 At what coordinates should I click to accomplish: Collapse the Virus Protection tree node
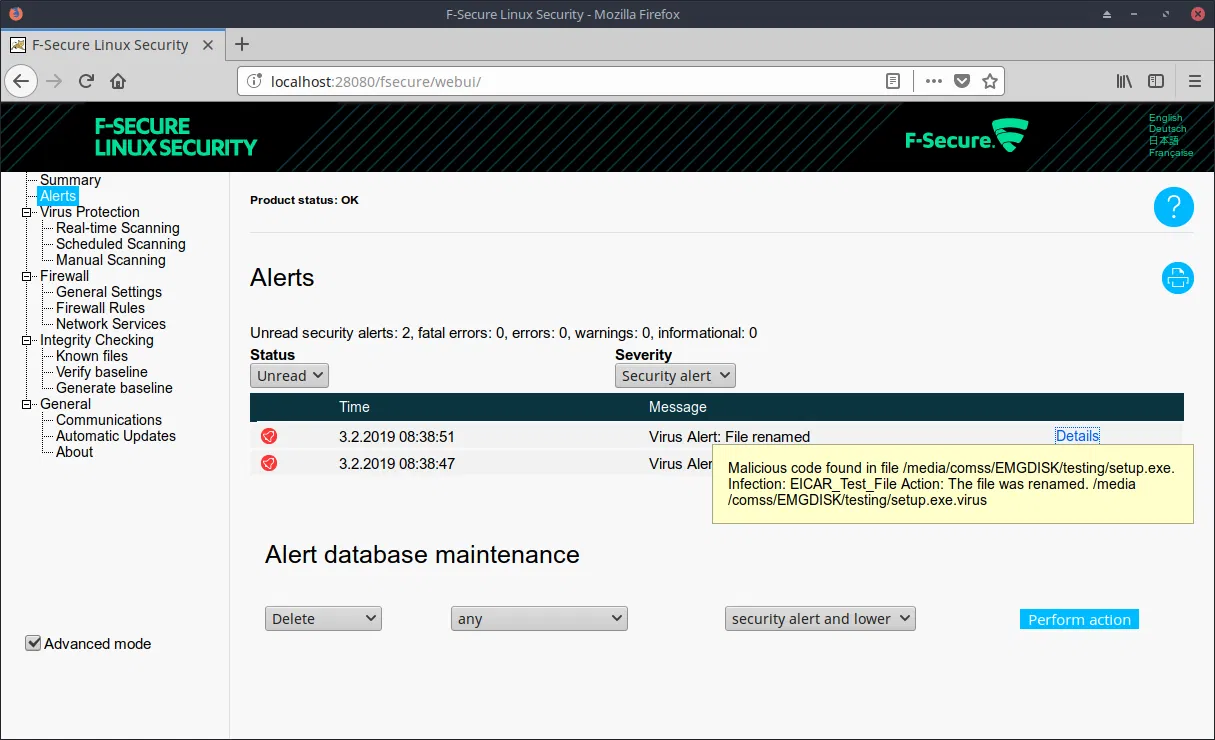(27, 212)
